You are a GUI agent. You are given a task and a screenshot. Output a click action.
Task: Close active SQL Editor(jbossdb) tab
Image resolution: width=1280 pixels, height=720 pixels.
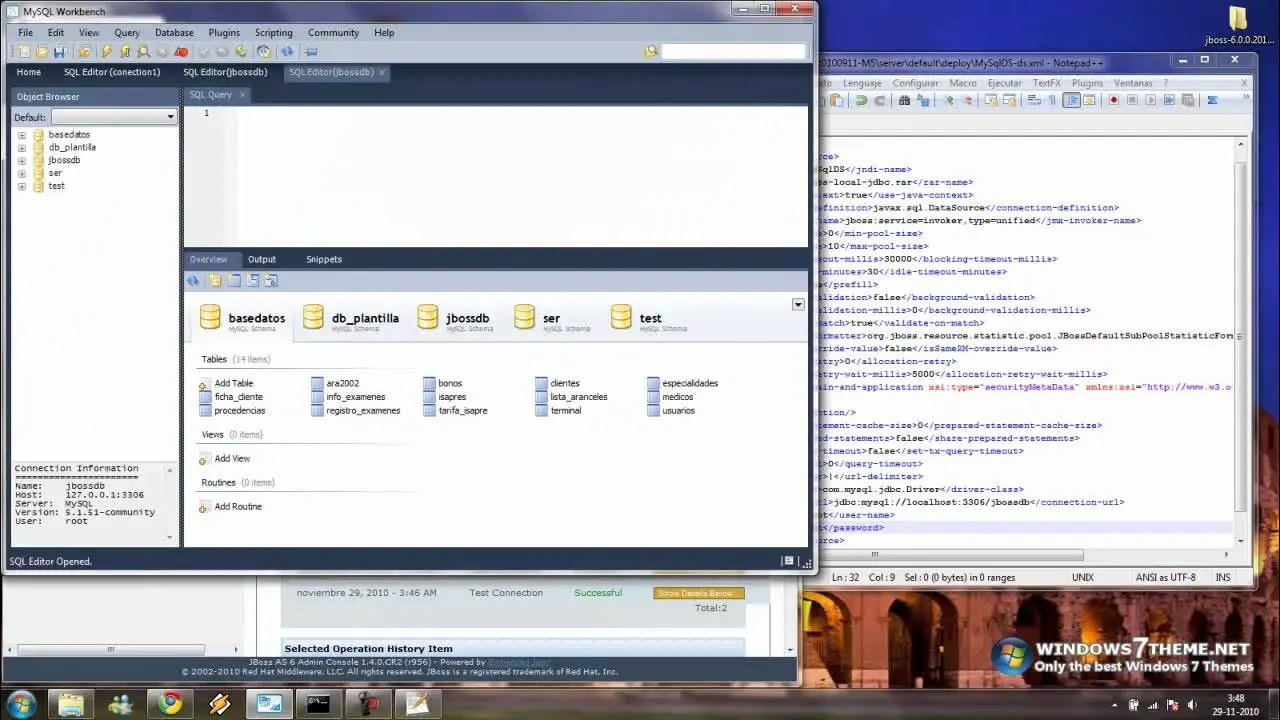tap(382, 72)
